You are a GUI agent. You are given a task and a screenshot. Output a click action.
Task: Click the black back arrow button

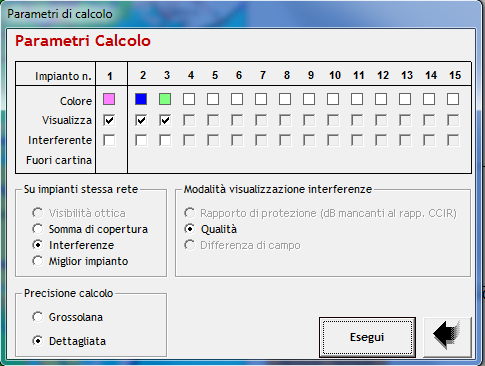coord(447,337)
